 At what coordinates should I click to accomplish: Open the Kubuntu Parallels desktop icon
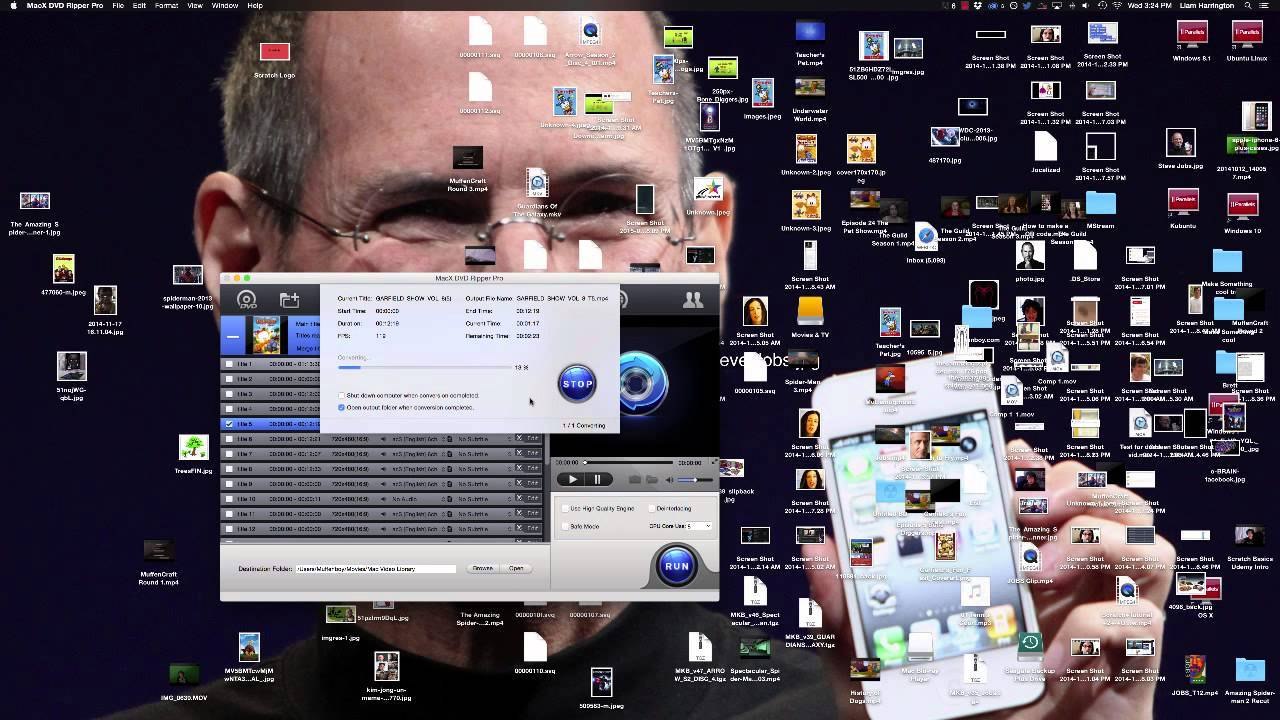tap(1184, 203)
